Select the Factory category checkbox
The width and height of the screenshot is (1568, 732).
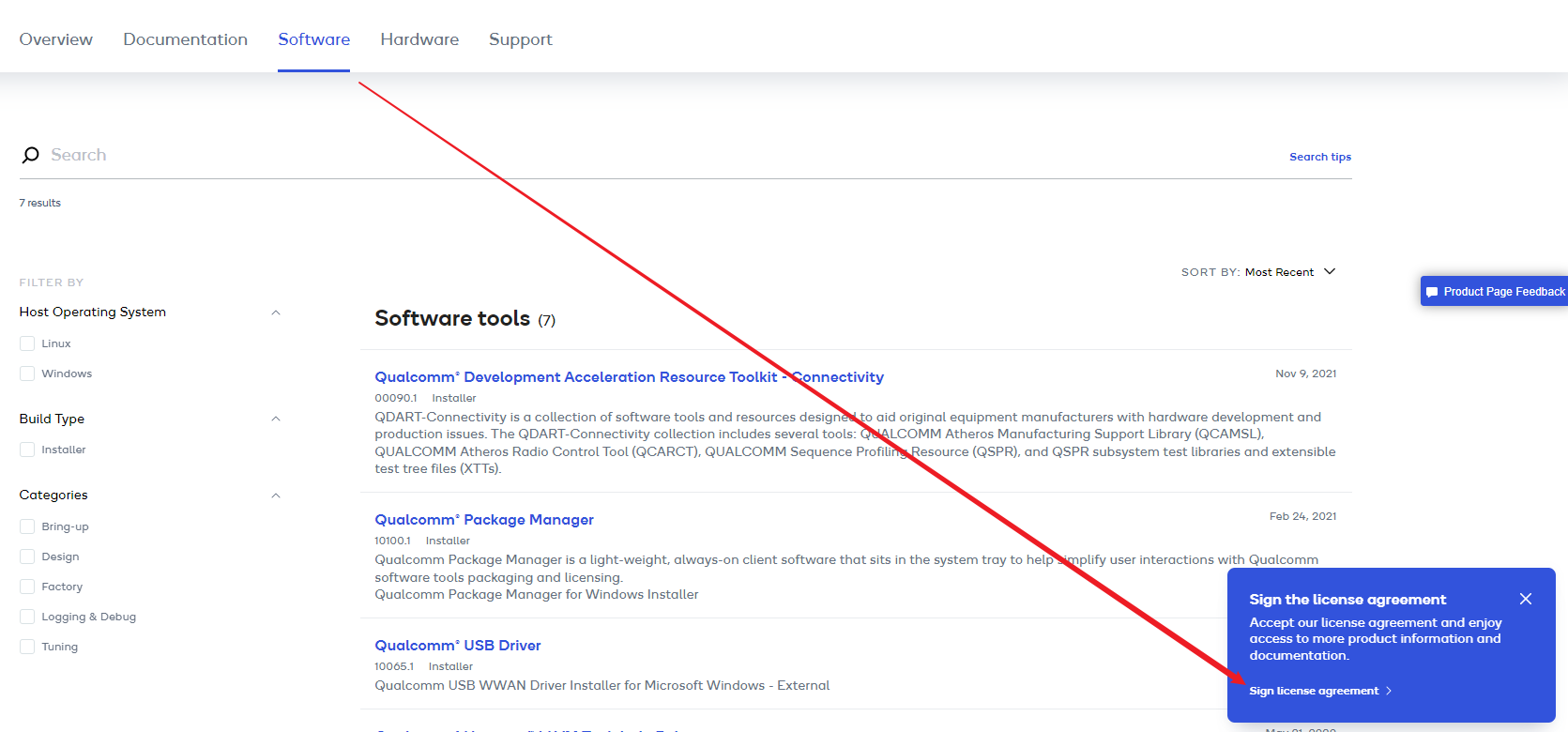coord(27,587)
